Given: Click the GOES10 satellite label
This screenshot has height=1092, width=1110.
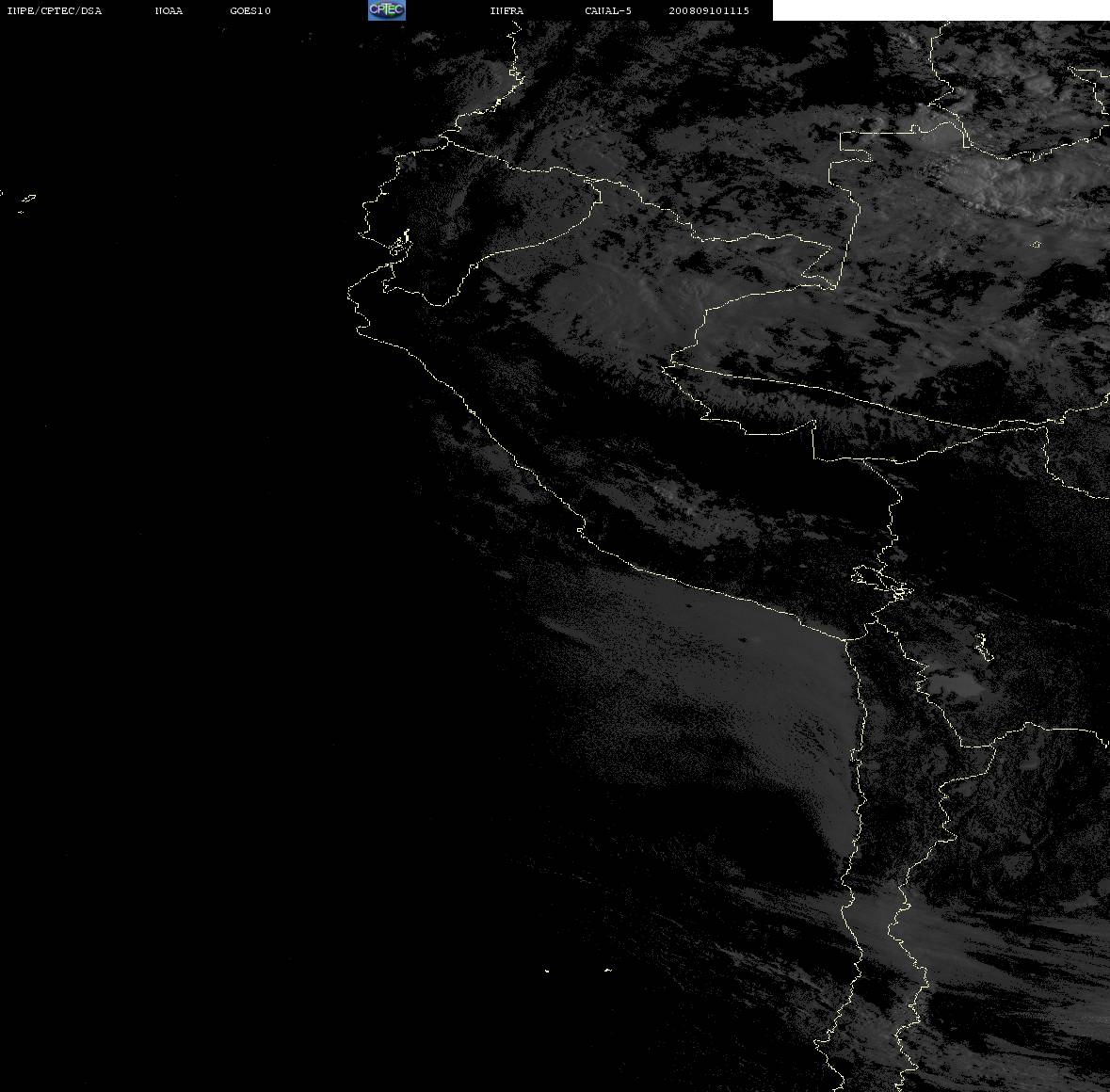Looking at the screenshot, I should pyautogui.click(x=250, y=10).
